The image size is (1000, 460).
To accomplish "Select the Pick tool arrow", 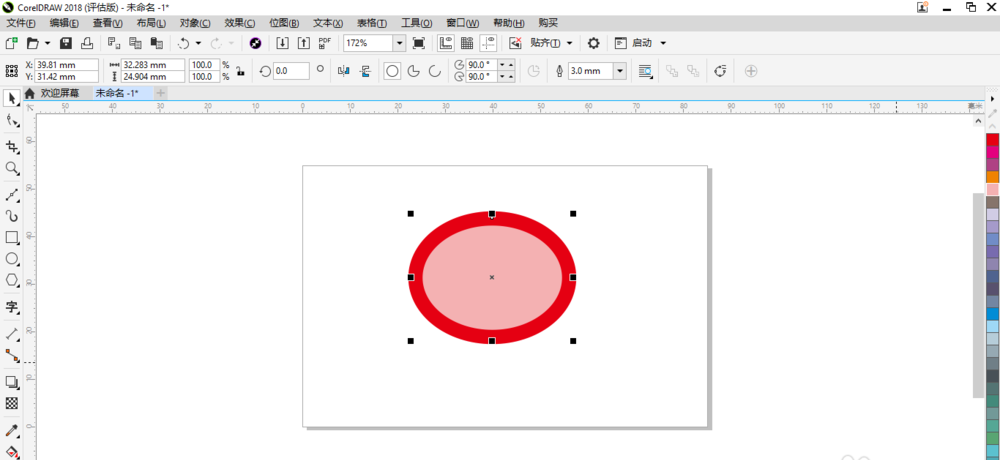I will click(11, 98).
